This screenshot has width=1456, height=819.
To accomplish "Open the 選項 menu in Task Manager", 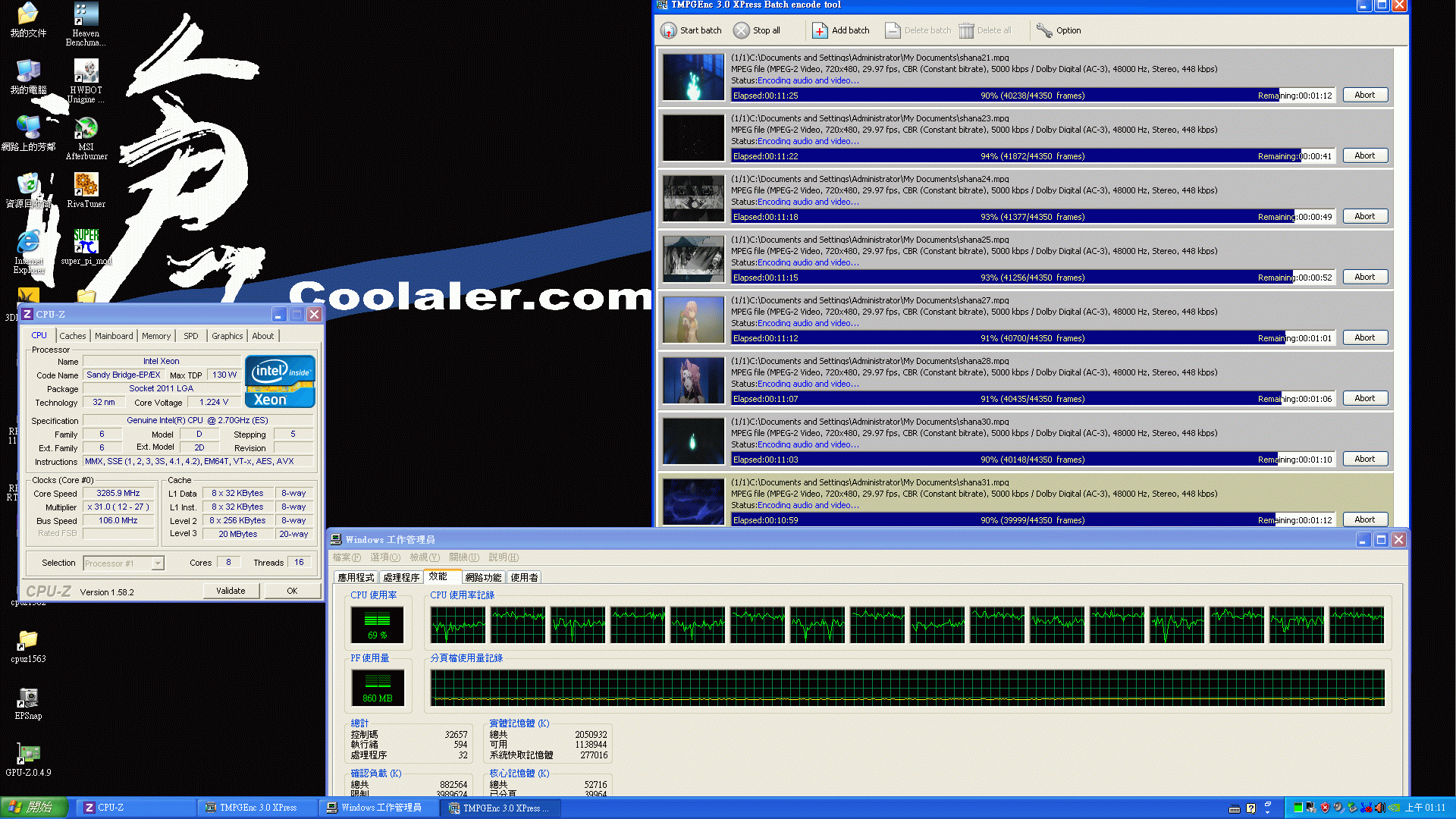I will [x=385, y=557].
